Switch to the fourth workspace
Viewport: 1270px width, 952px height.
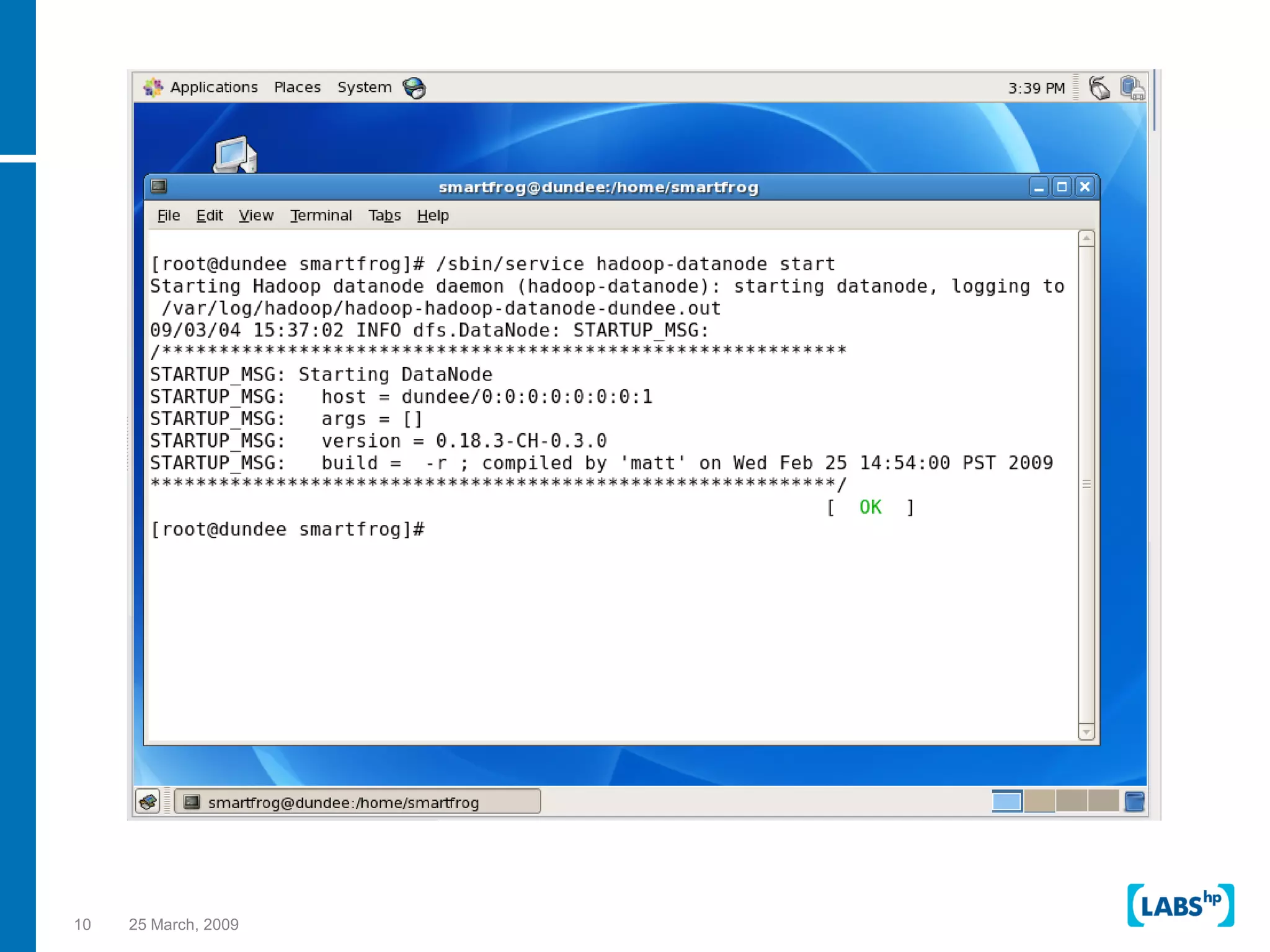coord(1103,801)
